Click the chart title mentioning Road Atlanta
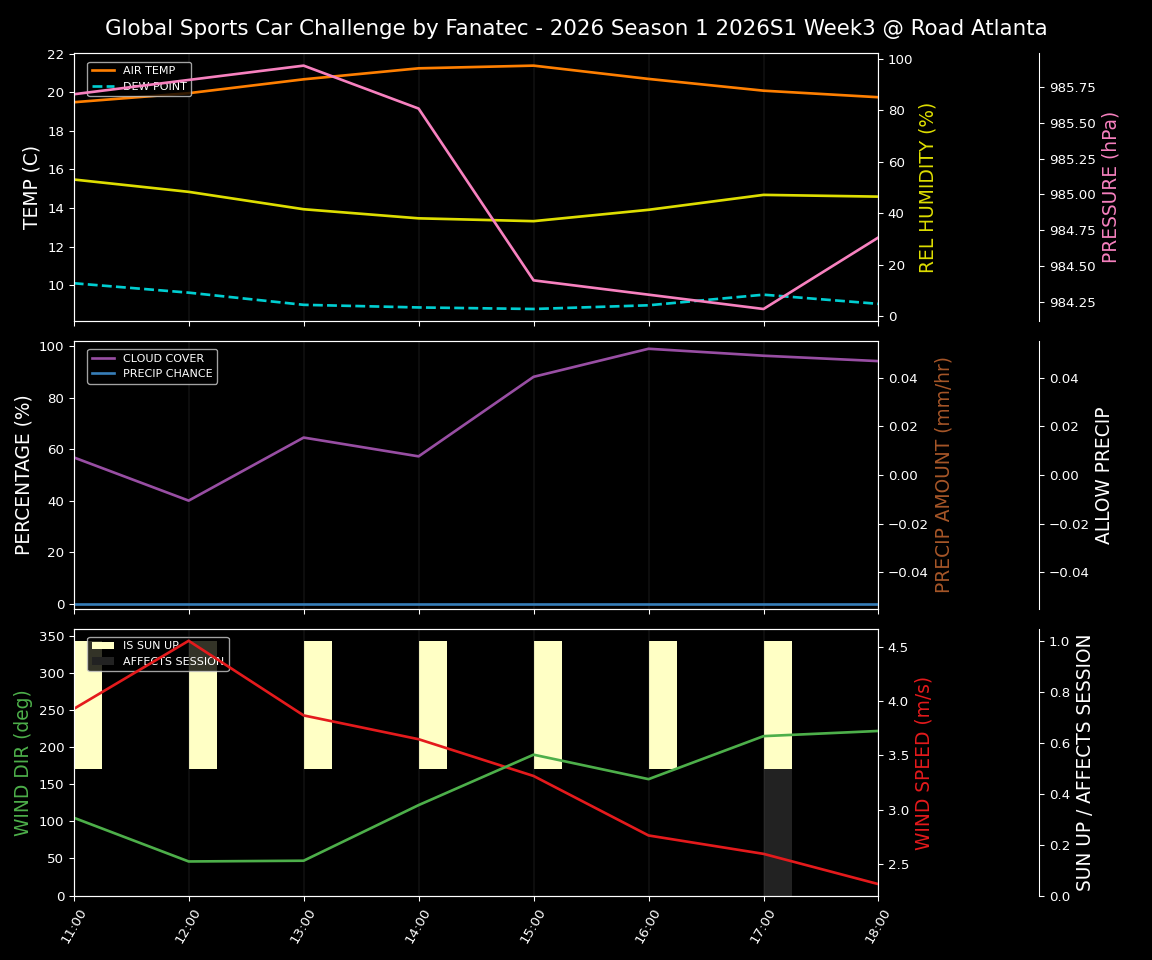1152x960 pixels. (x=576, y=28)
